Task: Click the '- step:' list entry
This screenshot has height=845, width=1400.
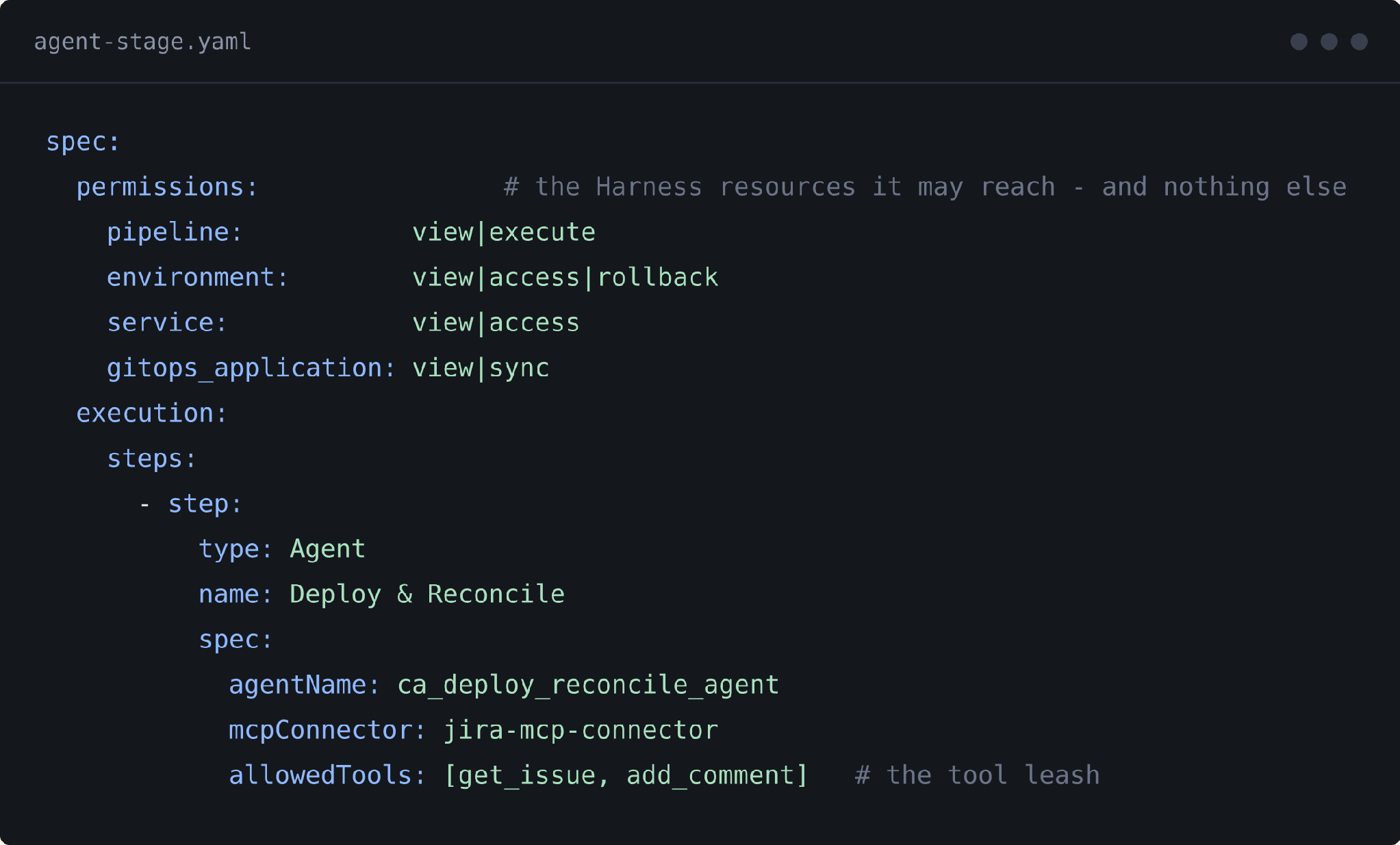Action: pyautogui.click(x=190, y=504)
